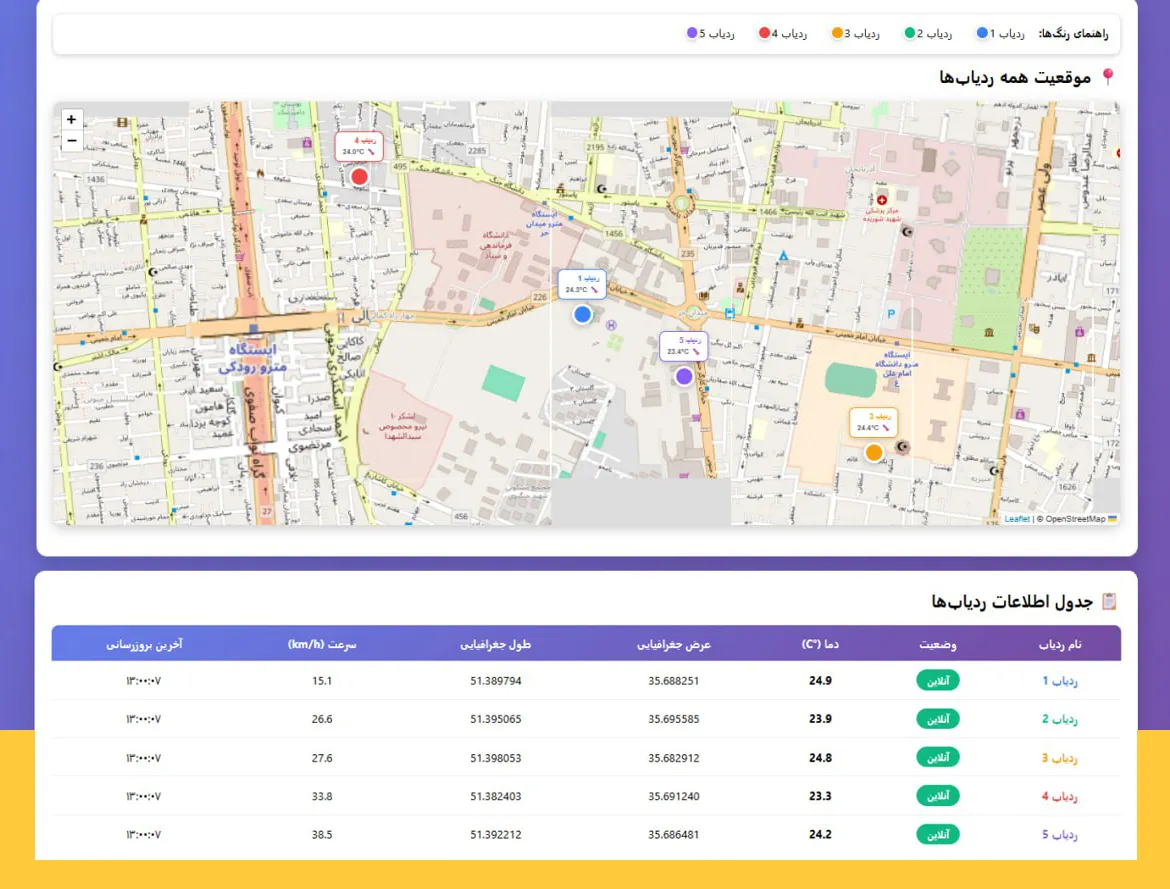Click the map zoom in (+) button
This screenshot has width=1170, height=889.
71,119
